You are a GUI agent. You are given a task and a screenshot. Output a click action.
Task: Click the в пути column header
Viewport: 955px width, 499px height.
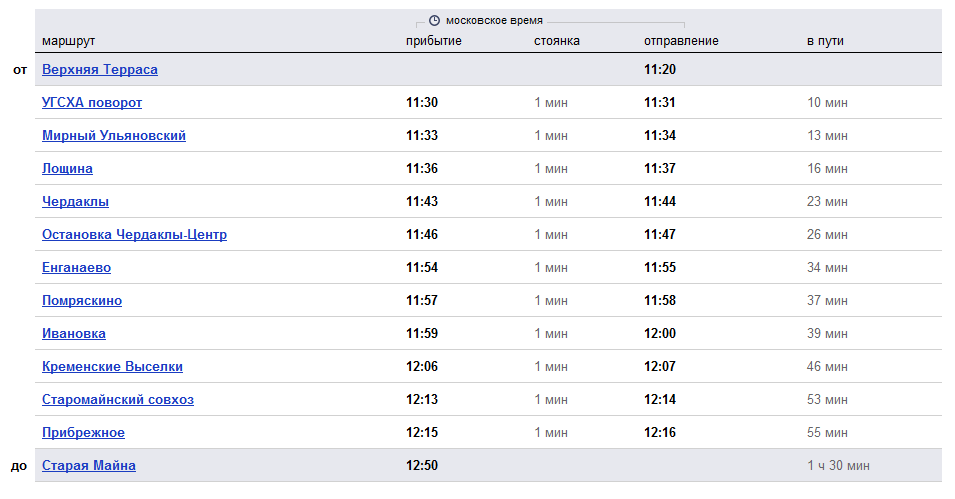point(825,41)
